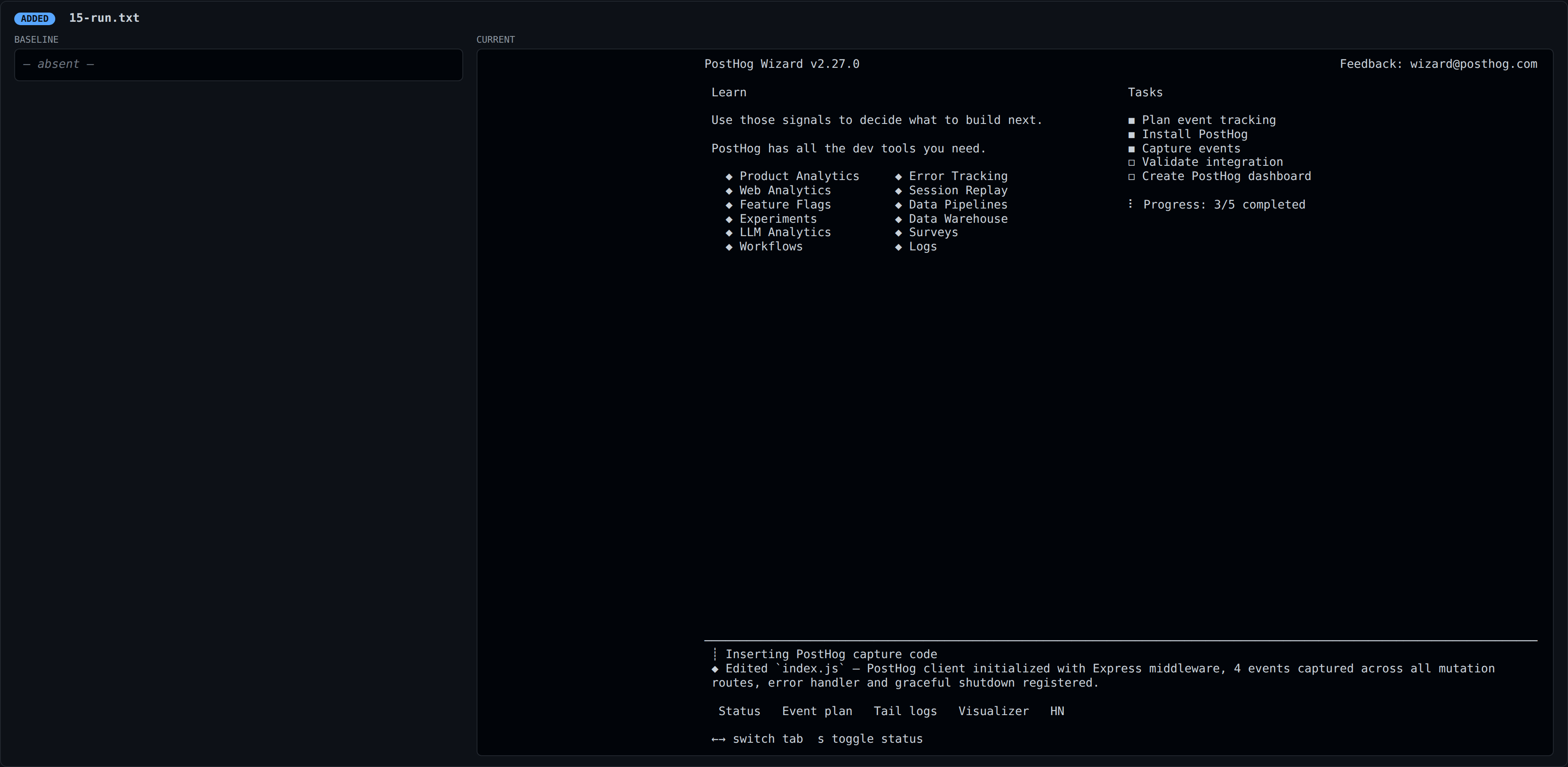This screenshot has width=1568, height=767.
Task: Click the diamond bullet beside Web Analytics
Action: (729, 190)
